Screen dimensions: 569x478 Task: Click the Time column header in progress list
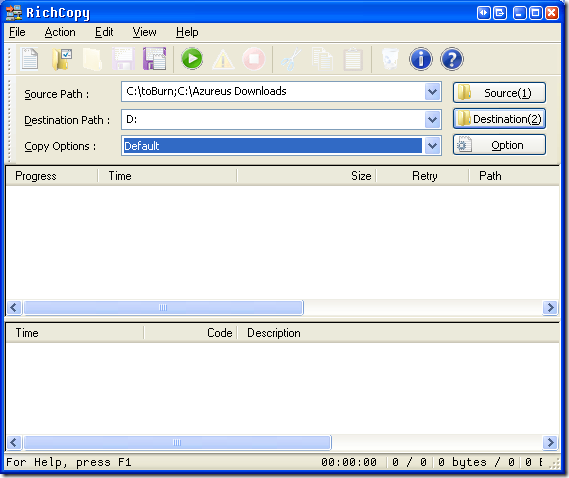(x=167, y=176)
